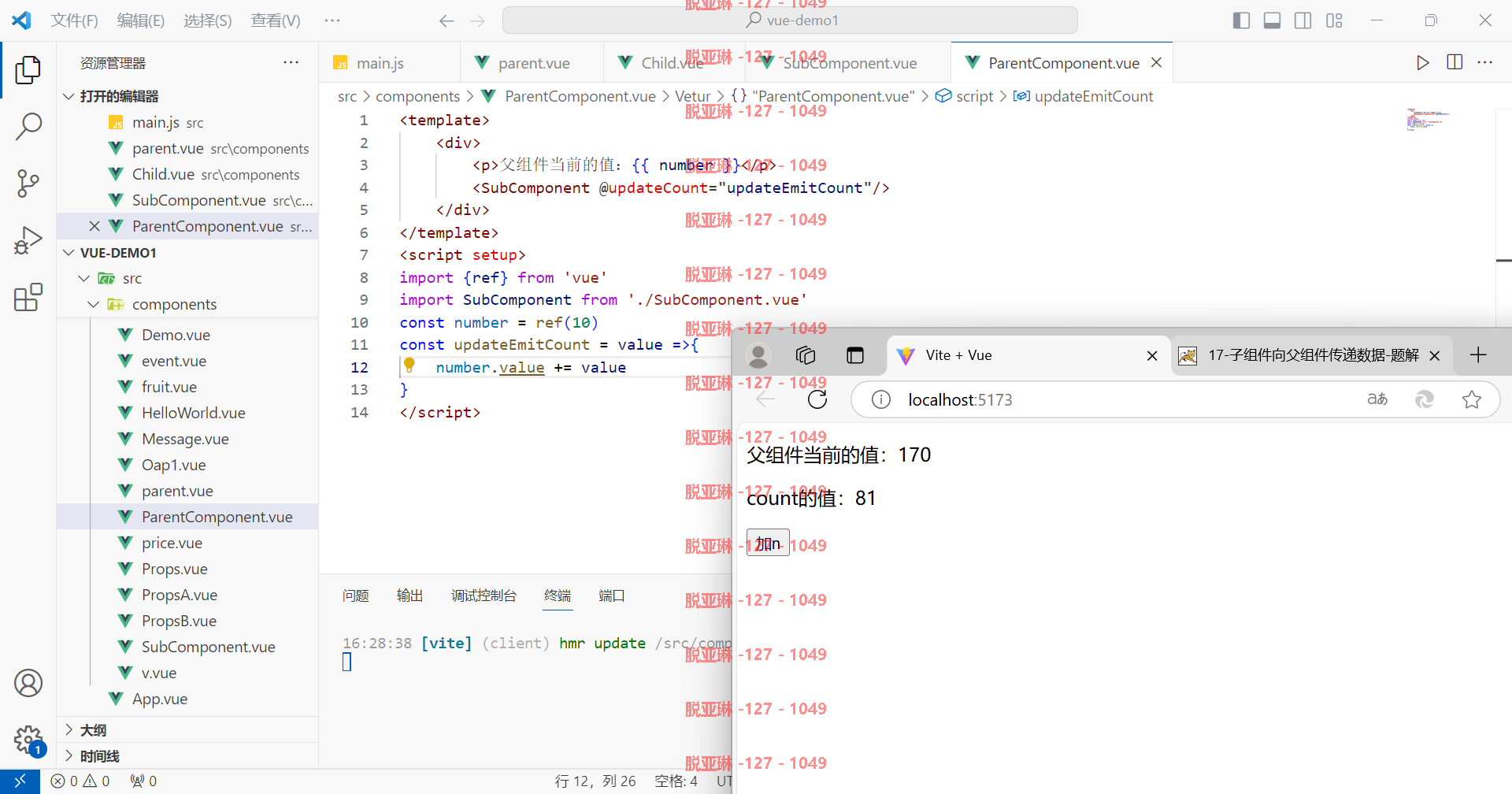Screen dimensions: 1512x794
Task: Open the hidden menus ellipsis in menu bar
Action: 332,20
